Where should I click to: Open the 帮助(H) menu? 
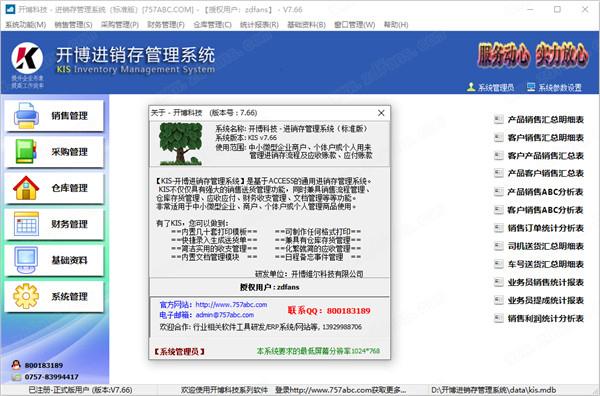(x=396, y=24)
